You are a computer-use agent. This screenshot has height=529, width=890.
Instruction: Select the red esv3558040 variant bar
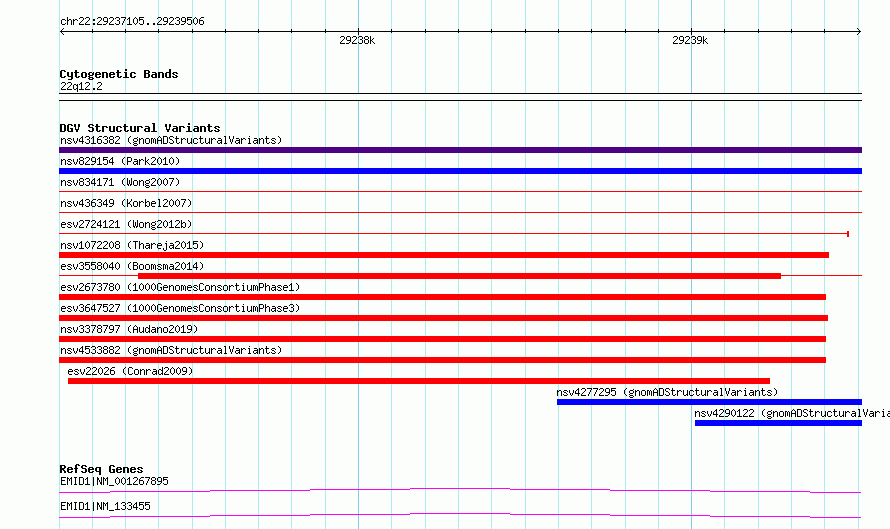(x=459, y=276)
